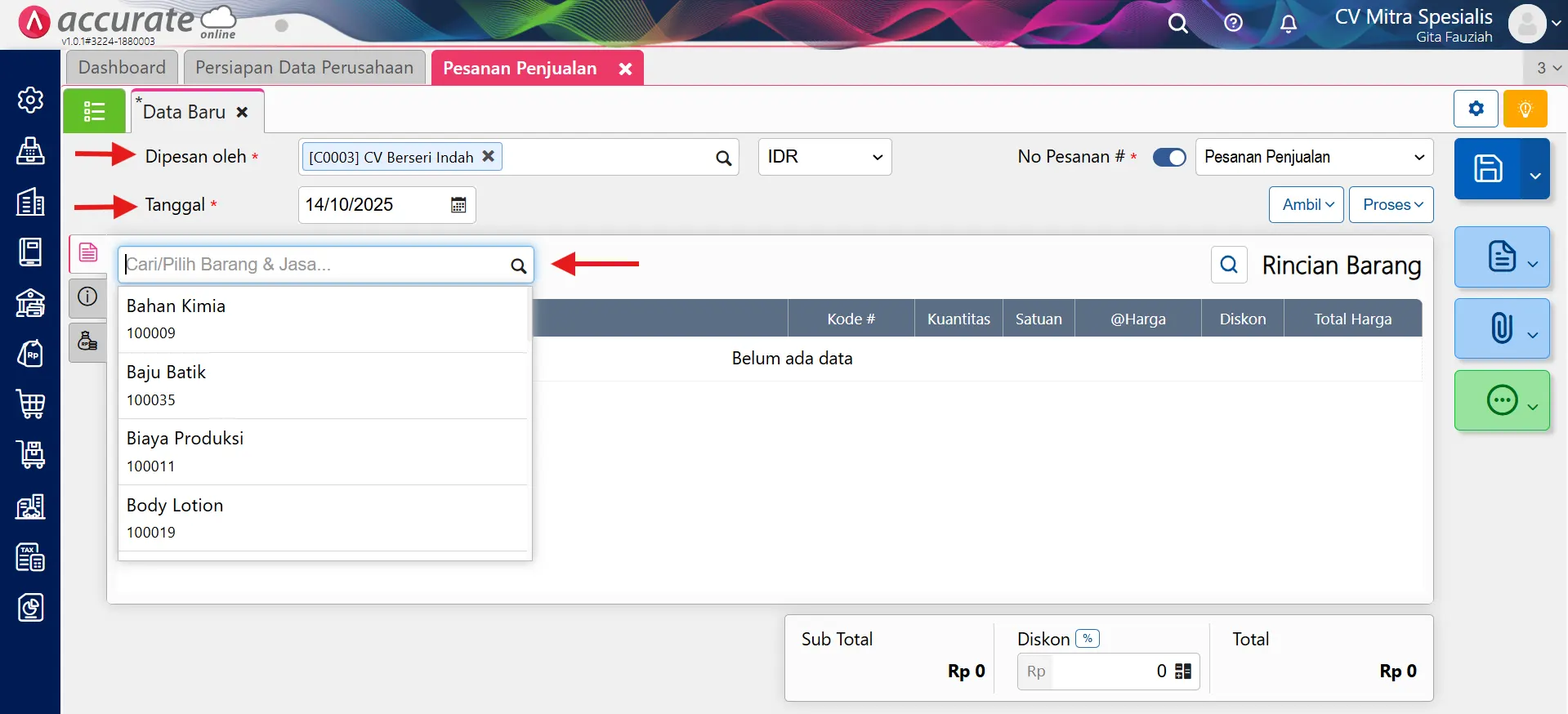Open the Pesanan Penjualan numbering type dropdown
This screenshot has width=1568, height=714.
click(x=1314, y=157)
